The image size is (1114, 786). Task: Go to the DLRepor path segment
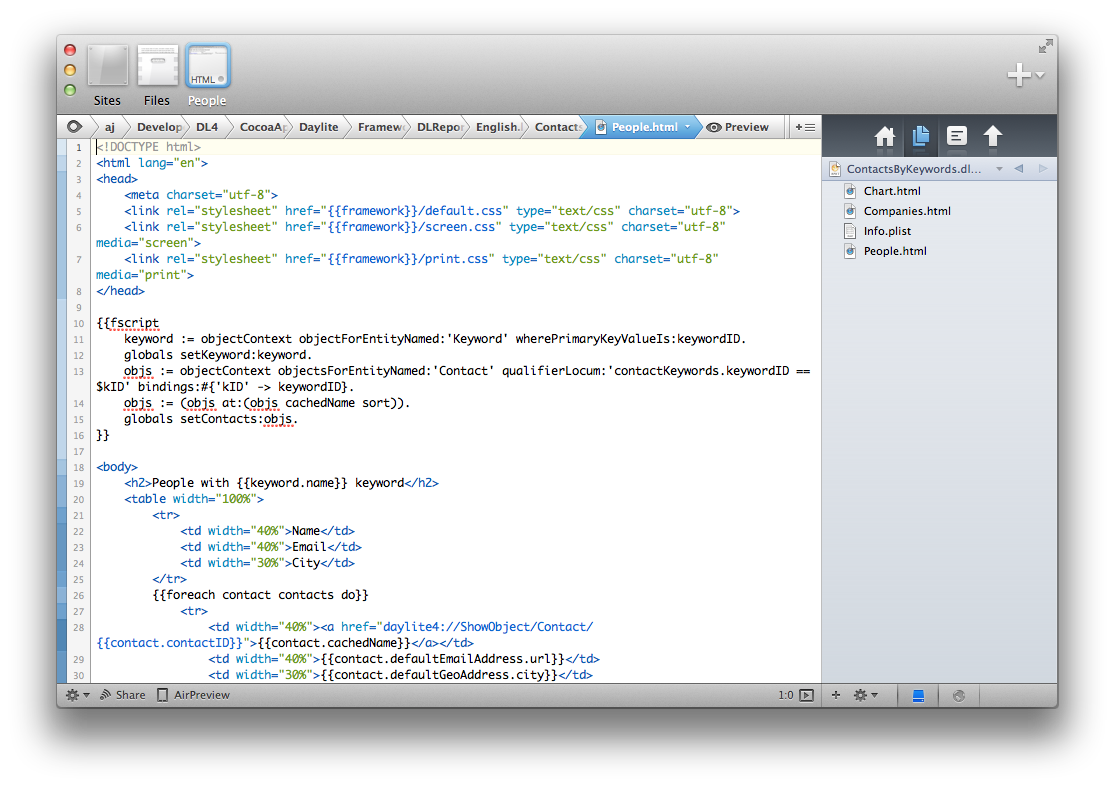[x=440, y=127]
